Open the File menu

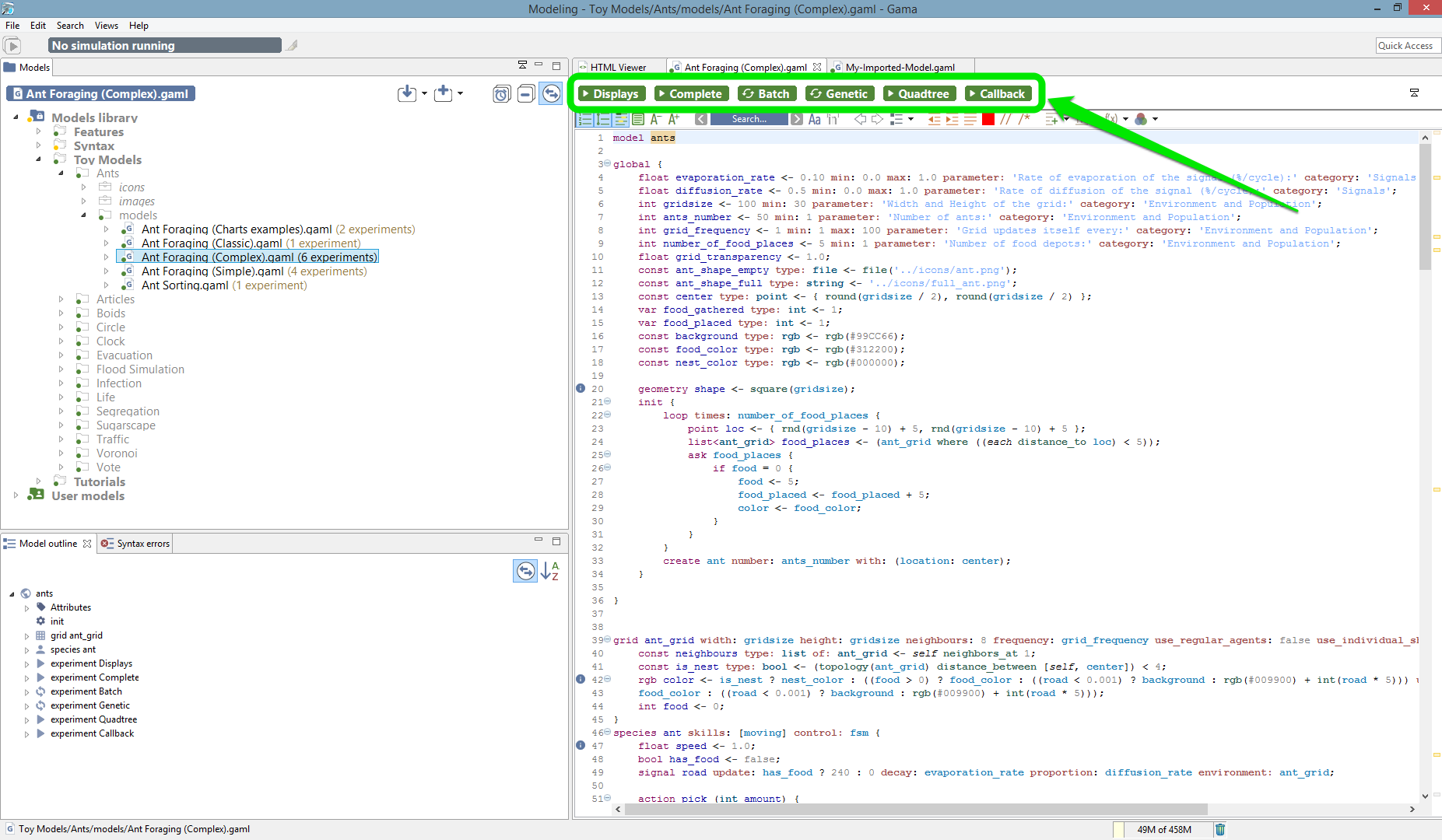pyautogui.click(x=12, y=26)
